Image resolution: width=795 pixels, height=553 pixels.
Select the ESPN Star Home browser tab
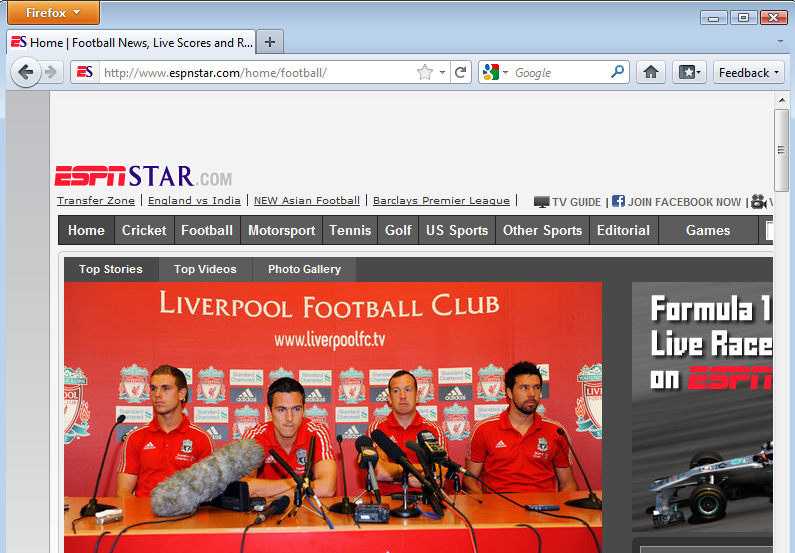[131, 42]
